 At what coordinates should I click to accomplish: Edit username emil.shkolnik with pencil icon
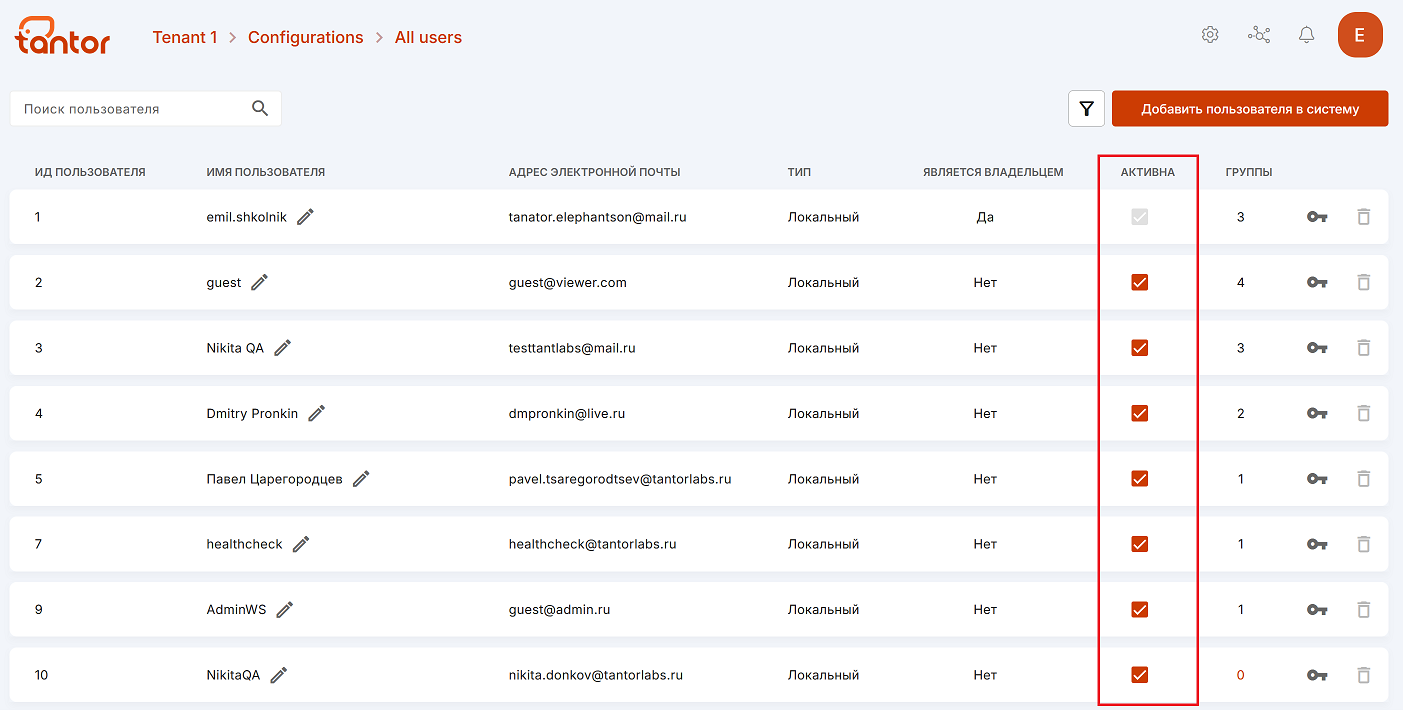(x=305, y=217)
